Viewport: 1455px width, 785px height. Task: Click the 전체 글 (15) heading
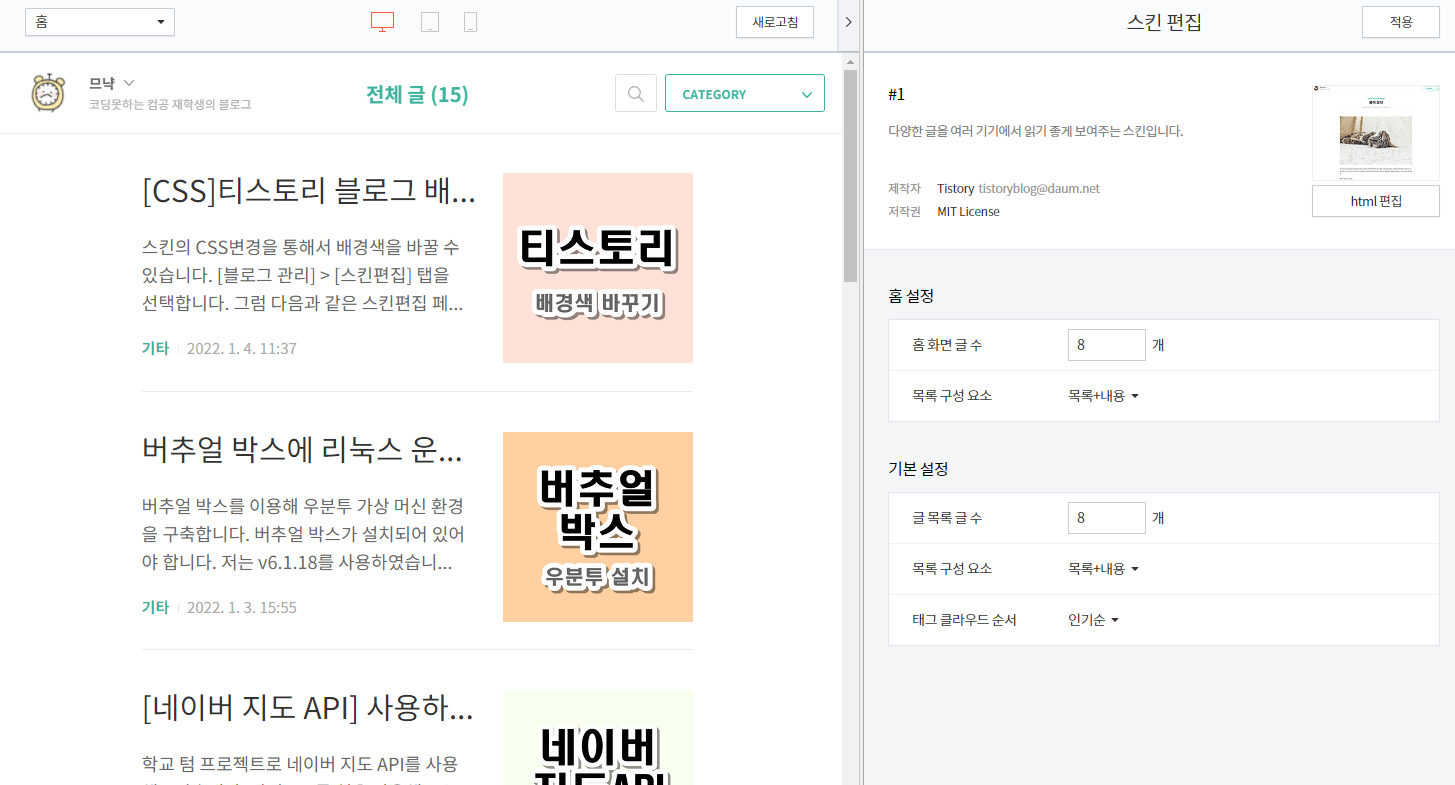[417, 95]
